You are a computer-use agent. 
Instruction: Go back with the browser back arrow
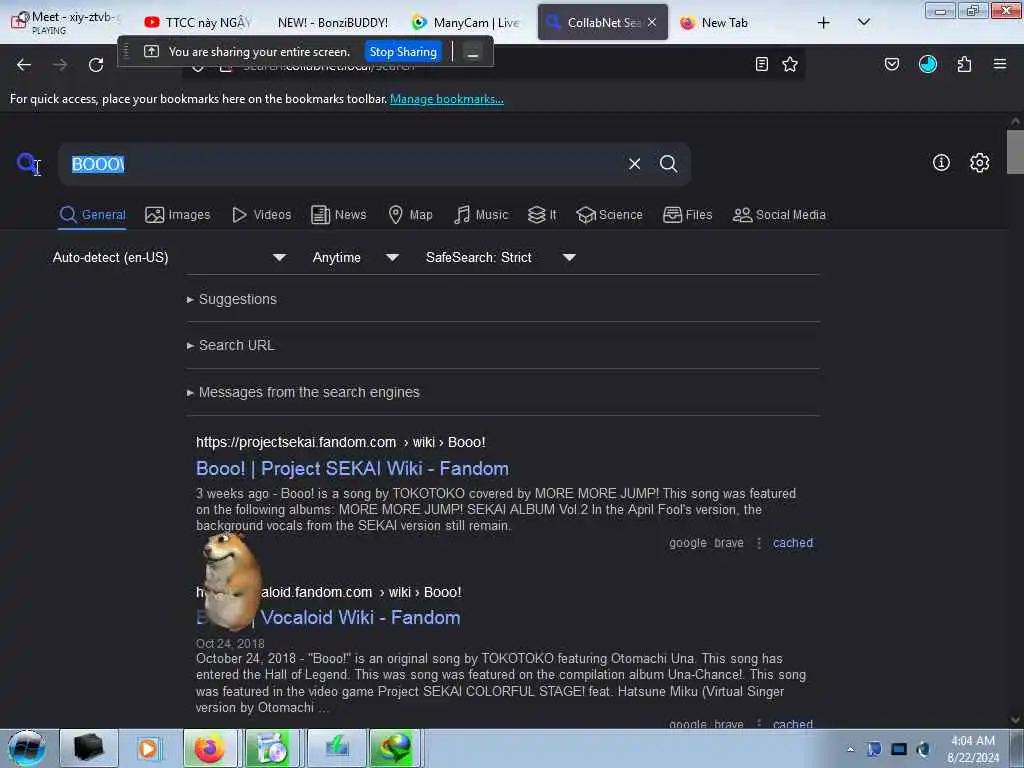[x=24, y=65]
